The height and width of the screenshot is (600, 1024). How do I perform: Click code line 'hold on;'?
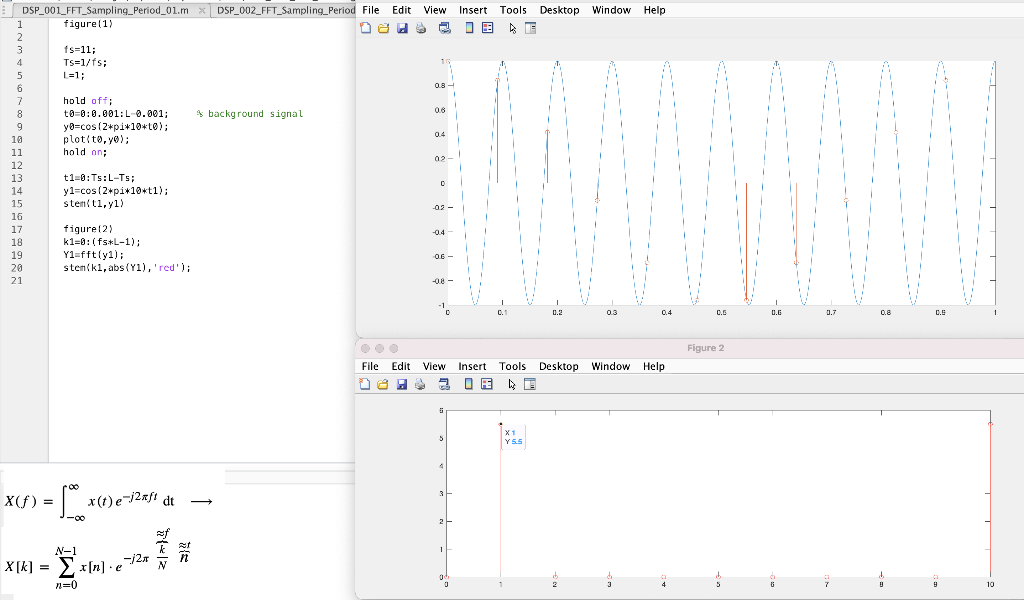pos(85,152)
